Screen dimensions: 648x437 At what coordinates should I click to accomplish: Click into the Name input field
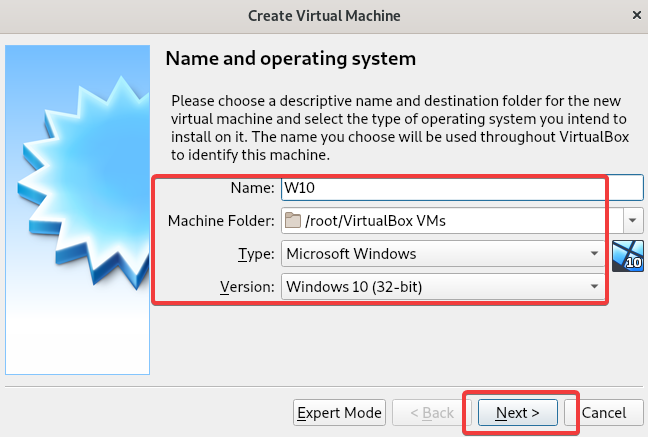[462, 188]
